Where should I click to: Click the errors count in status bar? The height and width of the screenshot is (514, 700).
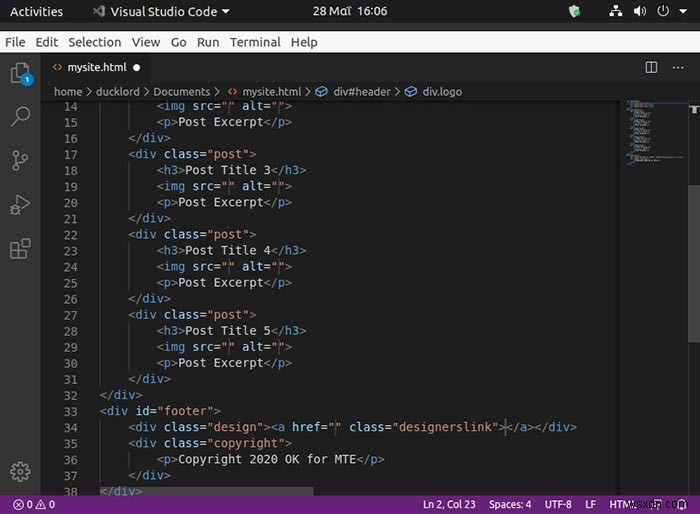(23, 505)
